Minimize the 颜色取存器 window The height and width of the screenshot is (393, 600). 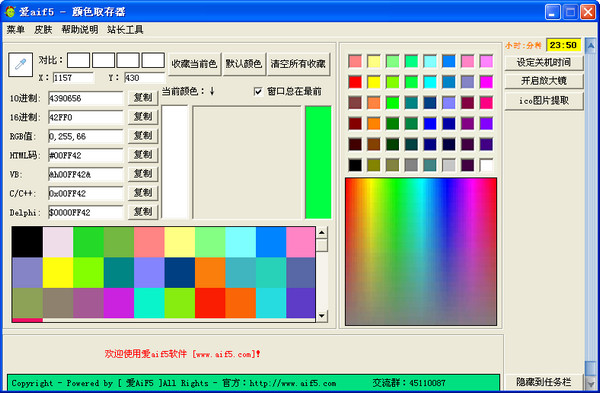[552, 12]
